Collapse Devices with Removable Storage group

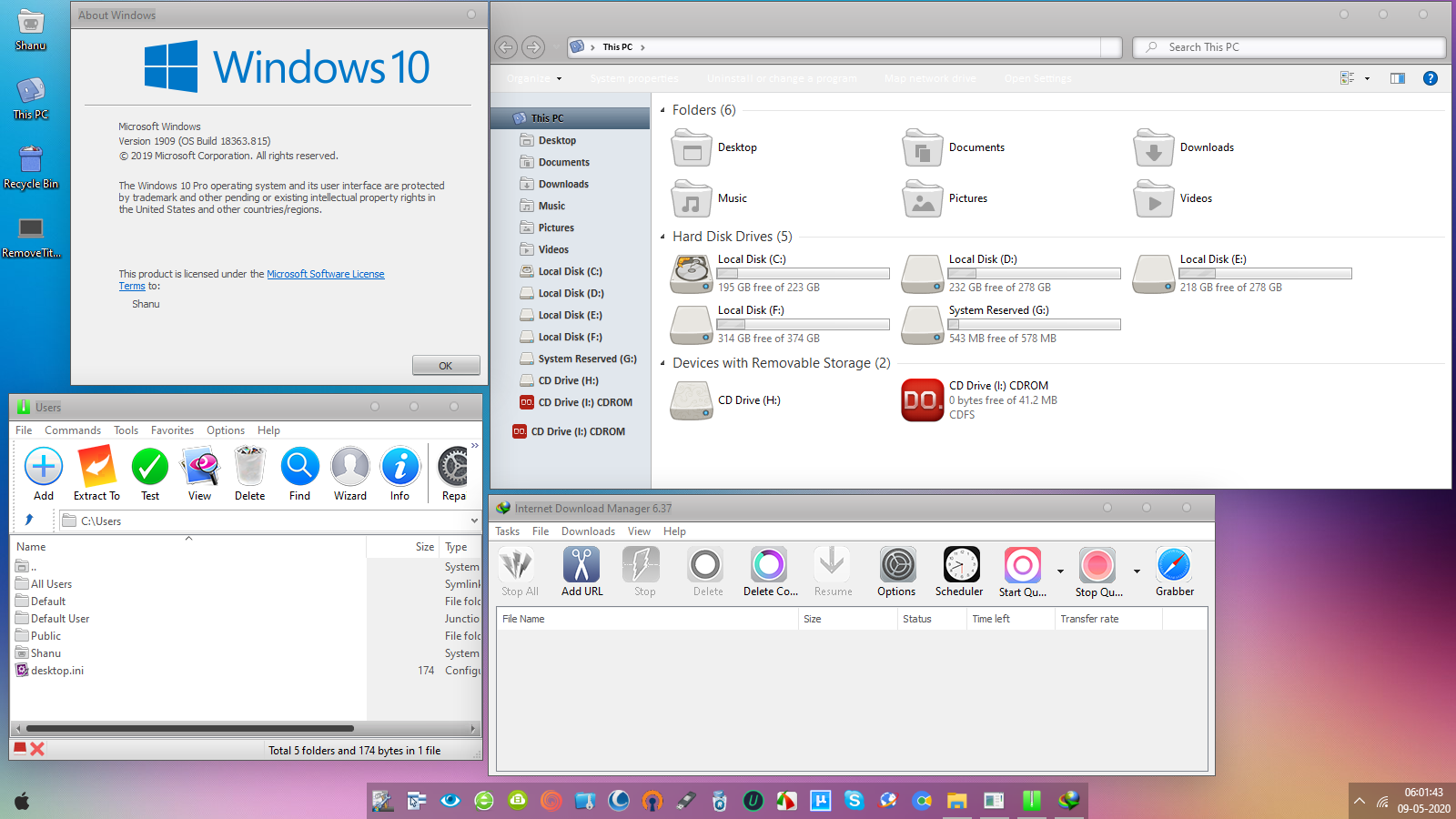[662, 363]
